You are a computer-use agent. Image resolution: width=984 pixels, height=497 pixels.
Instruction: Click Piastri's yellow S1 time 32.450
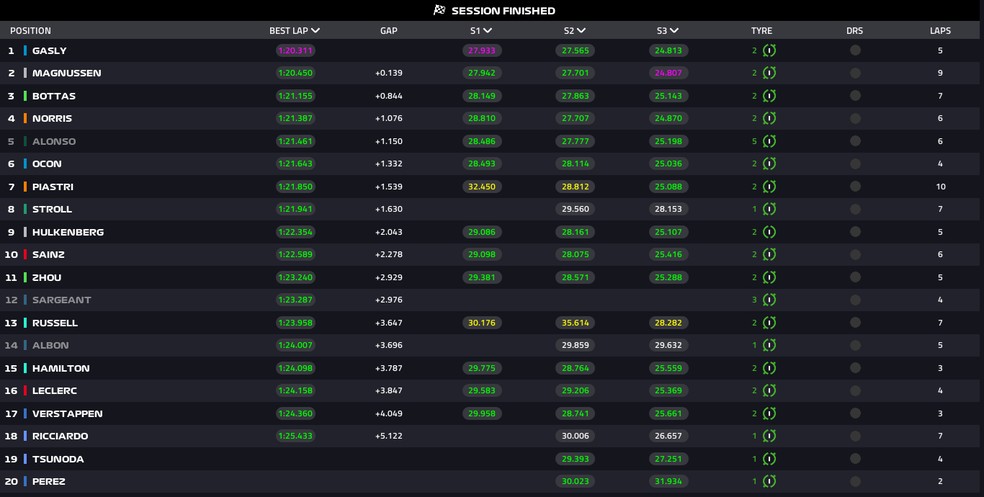click(481, 186)
